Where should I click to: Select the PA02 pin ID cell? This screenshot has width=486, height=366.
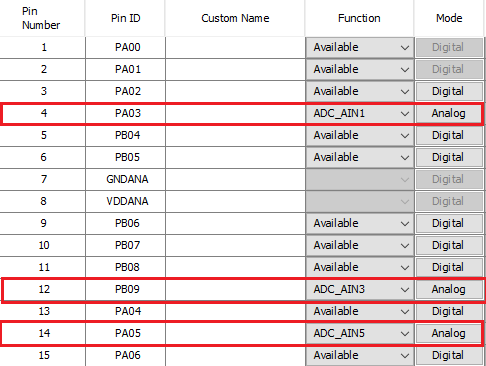(x=126, y=91)
